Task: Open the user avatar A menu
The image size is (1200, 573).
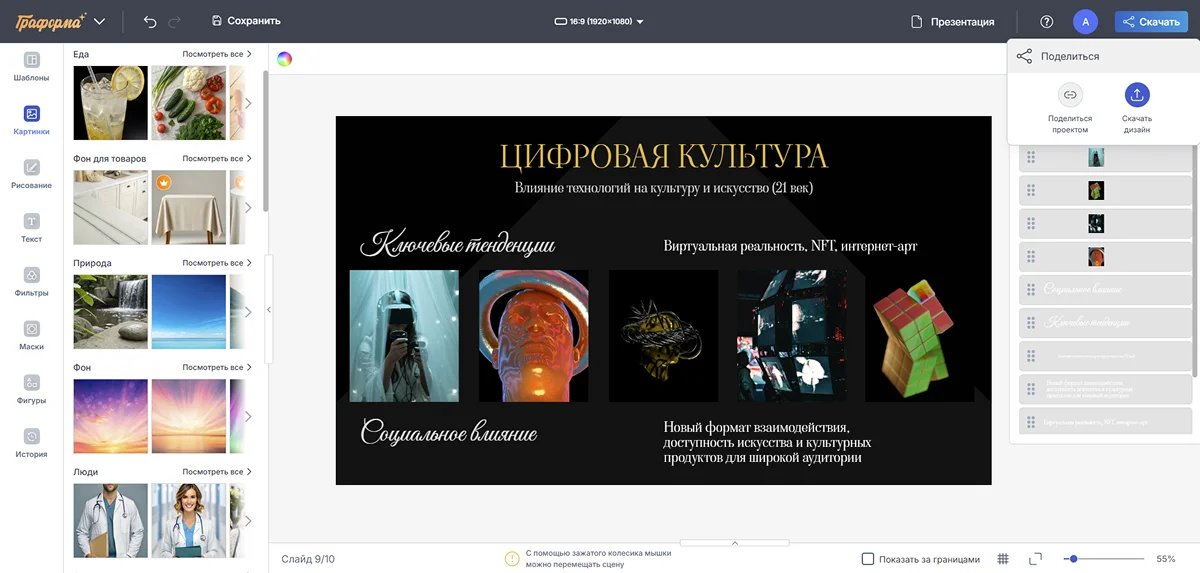Action: (1085, 21)
